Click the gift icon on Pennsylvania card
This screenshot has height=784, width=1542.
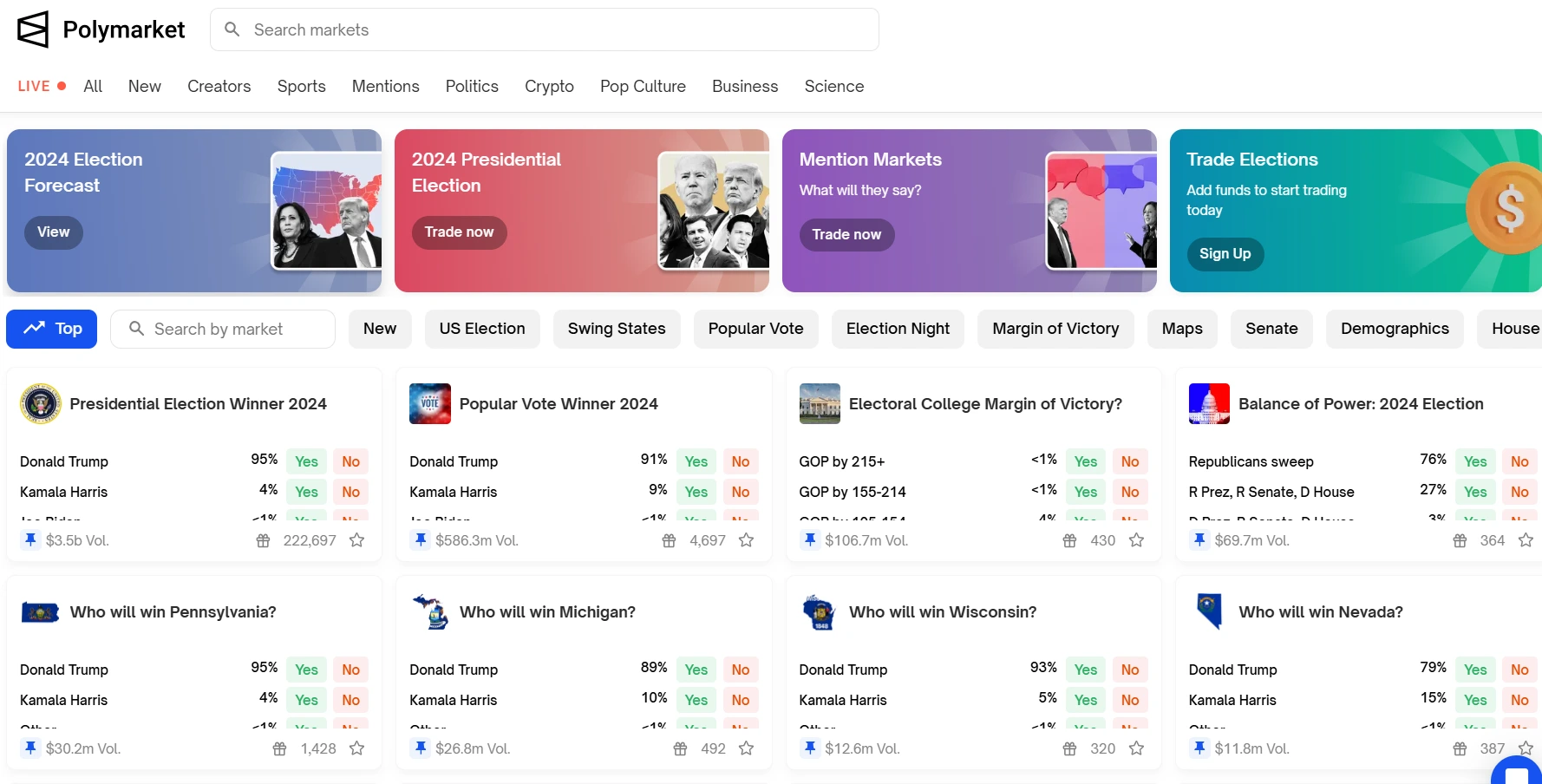(x=279, y=748)
